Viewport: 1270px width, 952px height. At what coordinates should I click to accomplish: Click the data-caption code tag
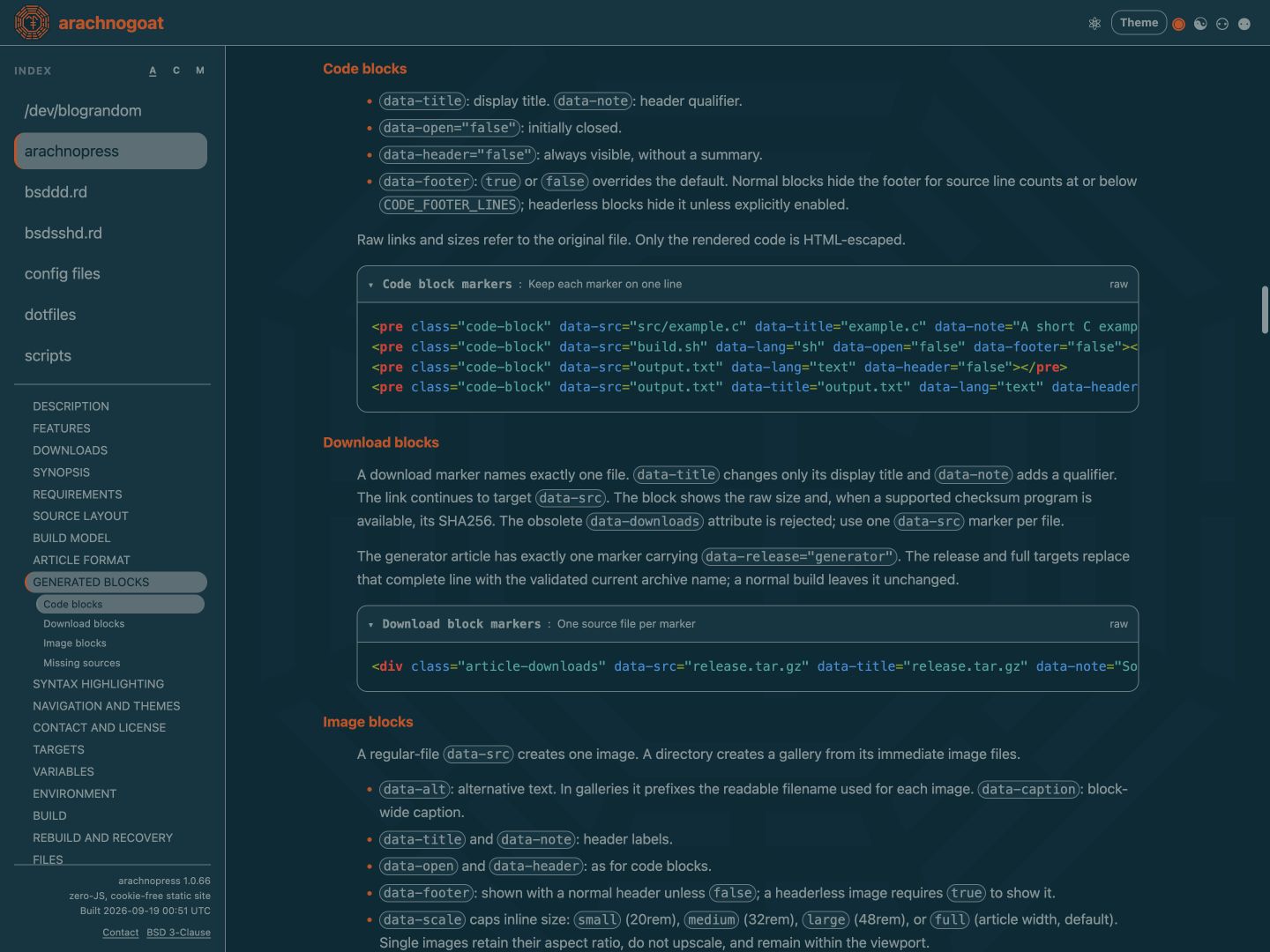(1029, 789)
